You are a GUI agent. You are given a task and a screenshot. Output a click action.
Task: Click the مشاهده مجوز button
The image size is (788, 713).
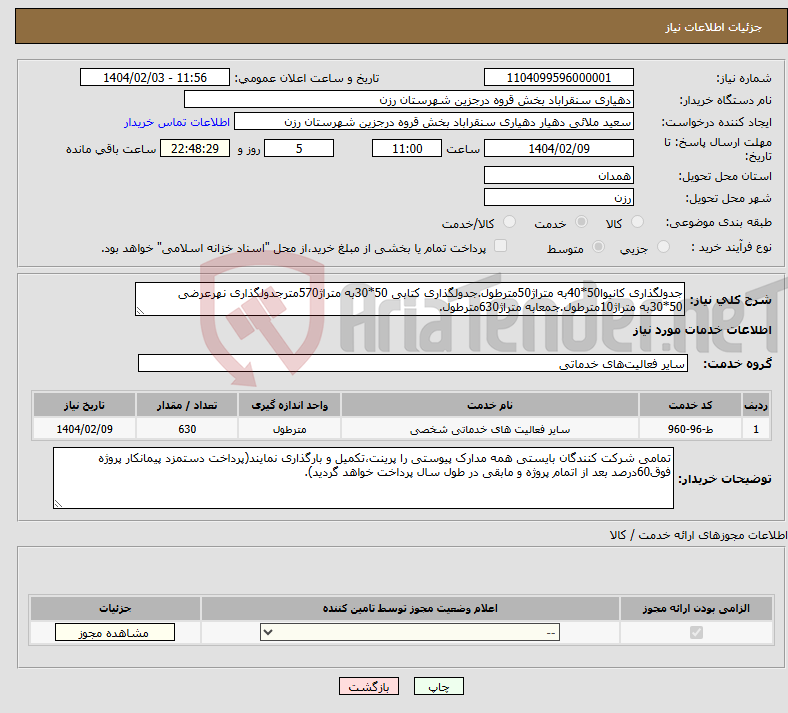pos(115,633)
